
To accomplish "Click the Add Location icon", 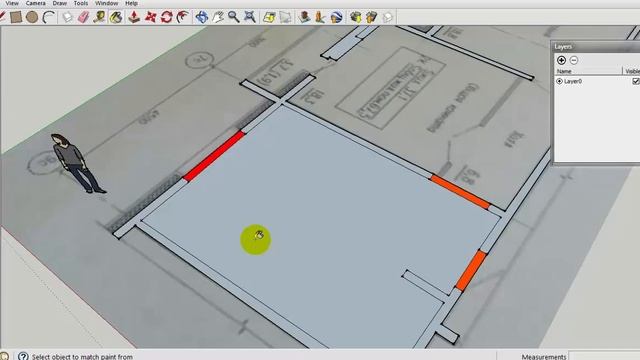I will (x=269, y=17).
